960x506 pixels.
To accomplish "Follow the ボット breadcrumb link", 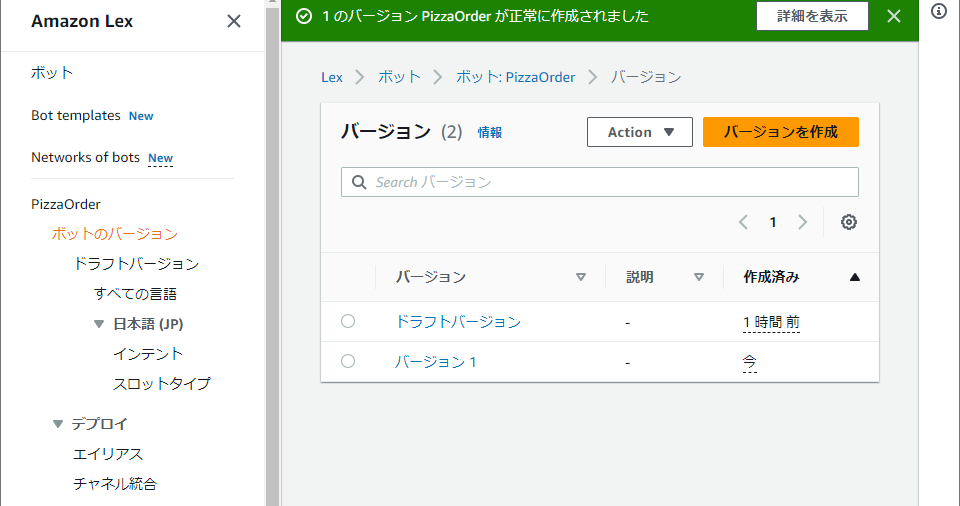I will pyautogui.click(x=399, y=77).
